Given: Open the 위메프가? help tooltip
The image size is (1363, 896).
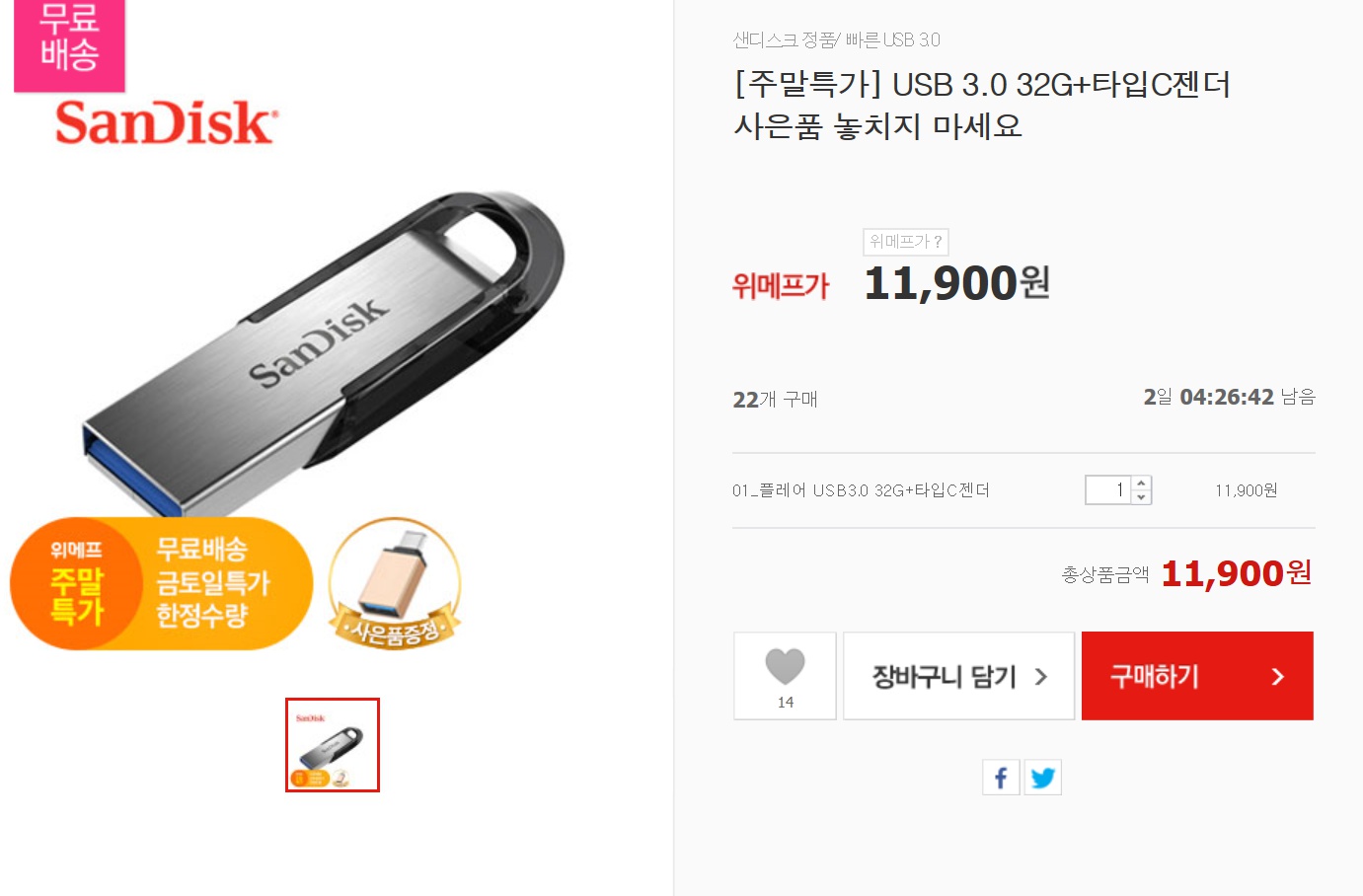Looking at the screenshot, I should [905, 242].
